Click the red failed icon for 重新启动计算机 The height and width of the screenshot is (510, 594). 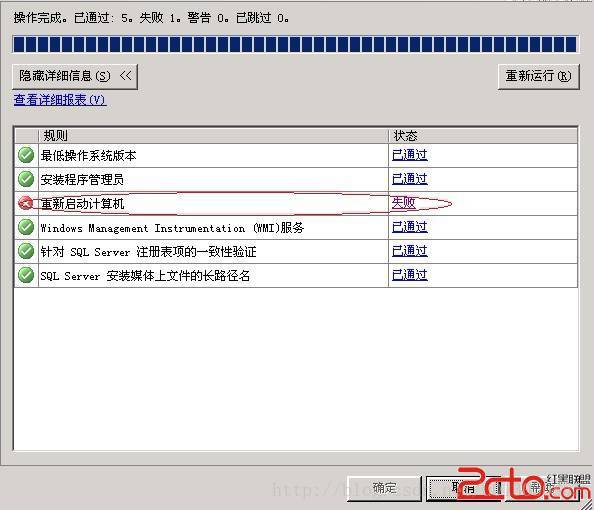click(x=26, y=203)
